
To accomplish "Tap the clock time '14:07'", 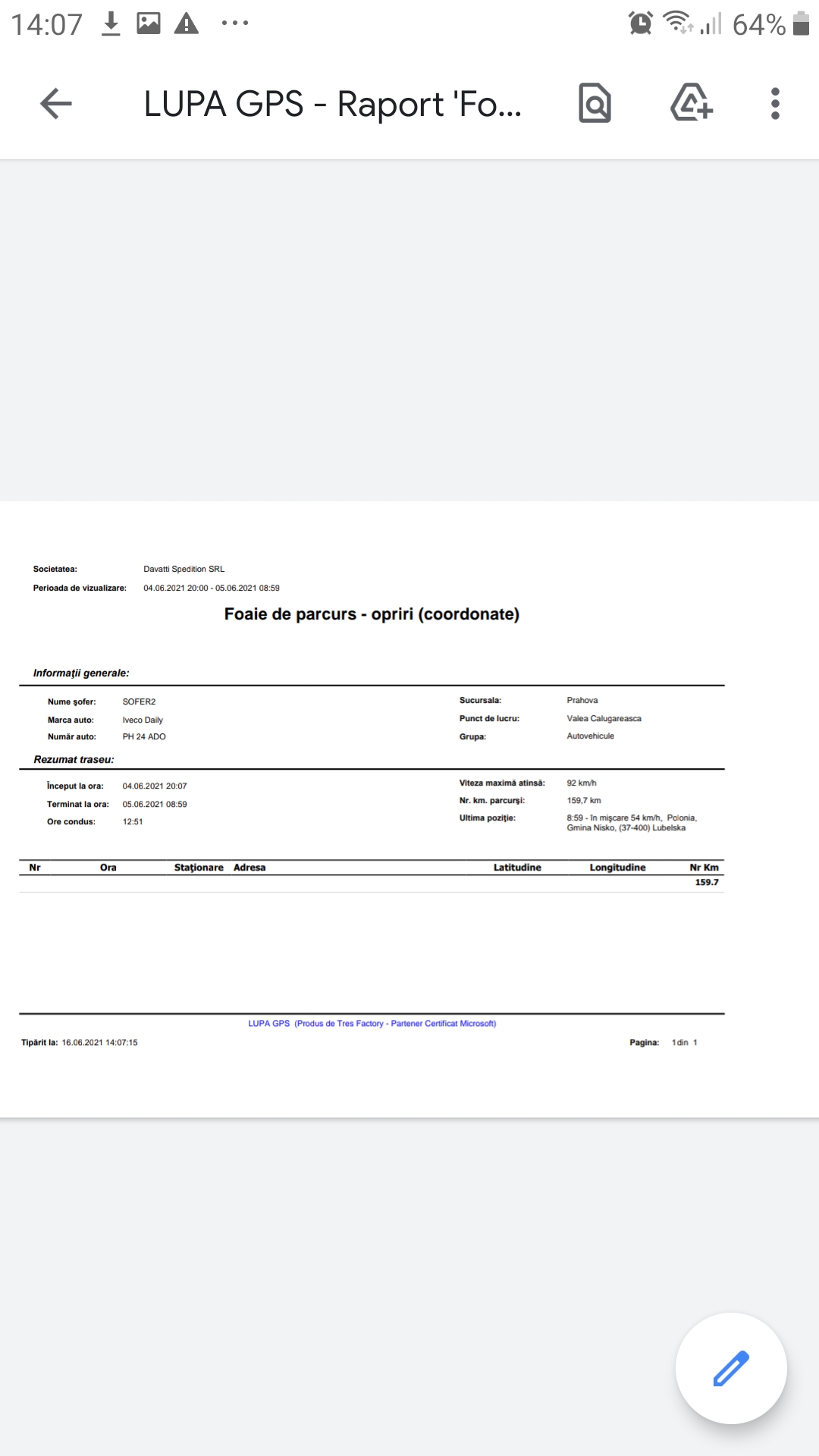I will point(46,24).
